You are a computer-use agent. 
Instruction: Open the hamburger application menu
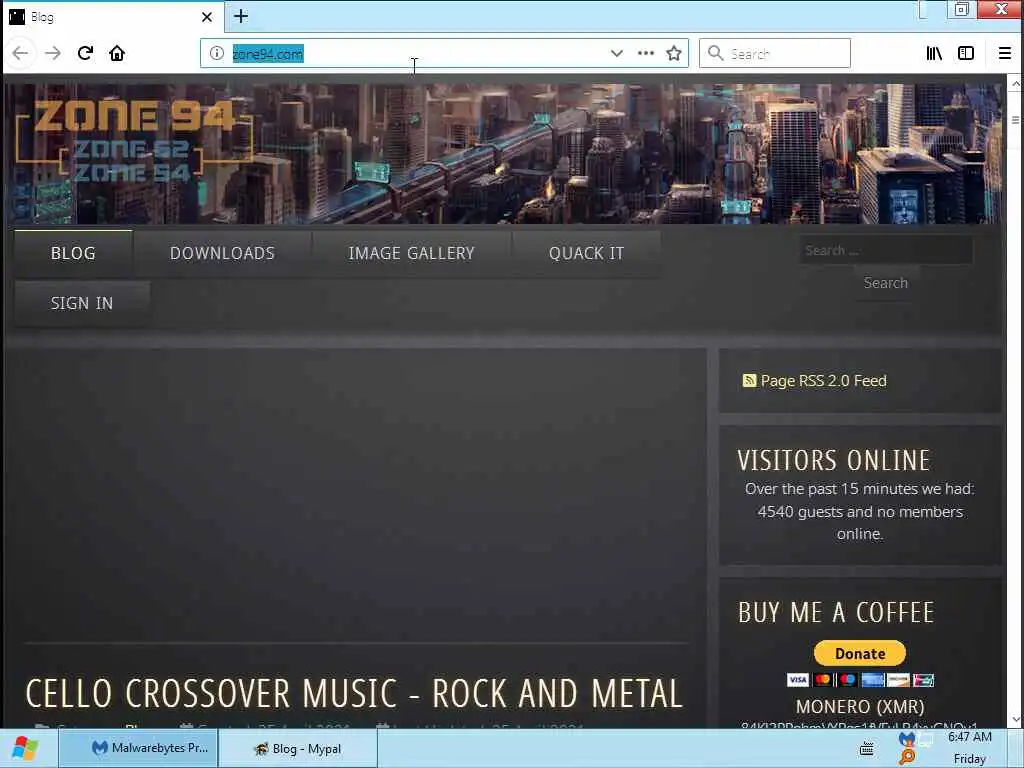tap(1005, 54)
